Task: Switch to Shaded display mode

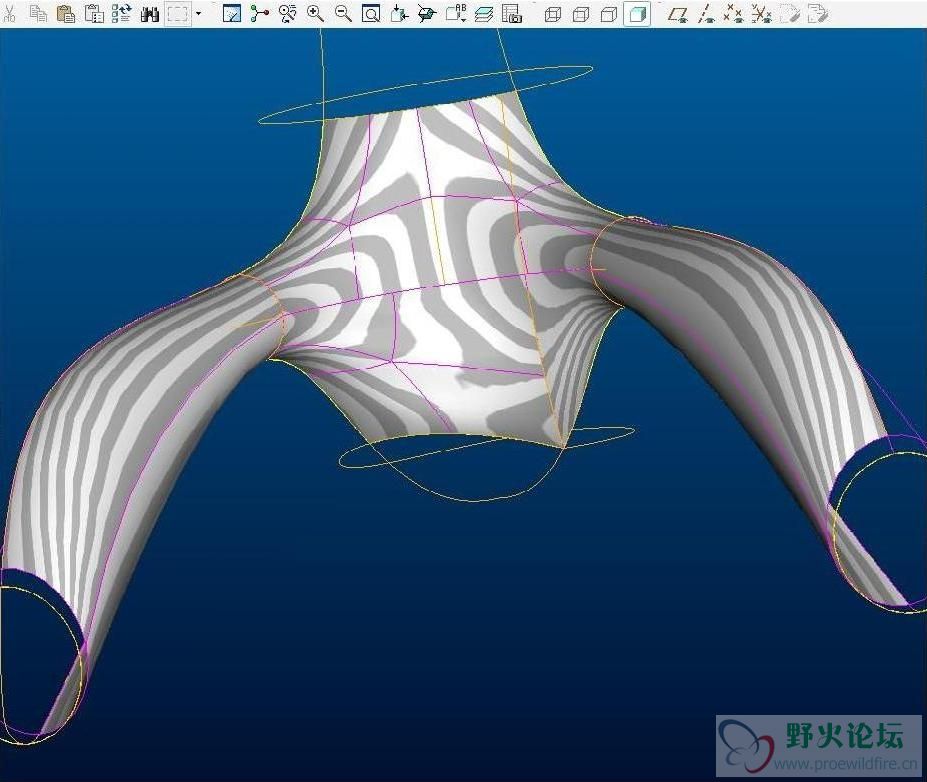Action: (x=637, y=14)
